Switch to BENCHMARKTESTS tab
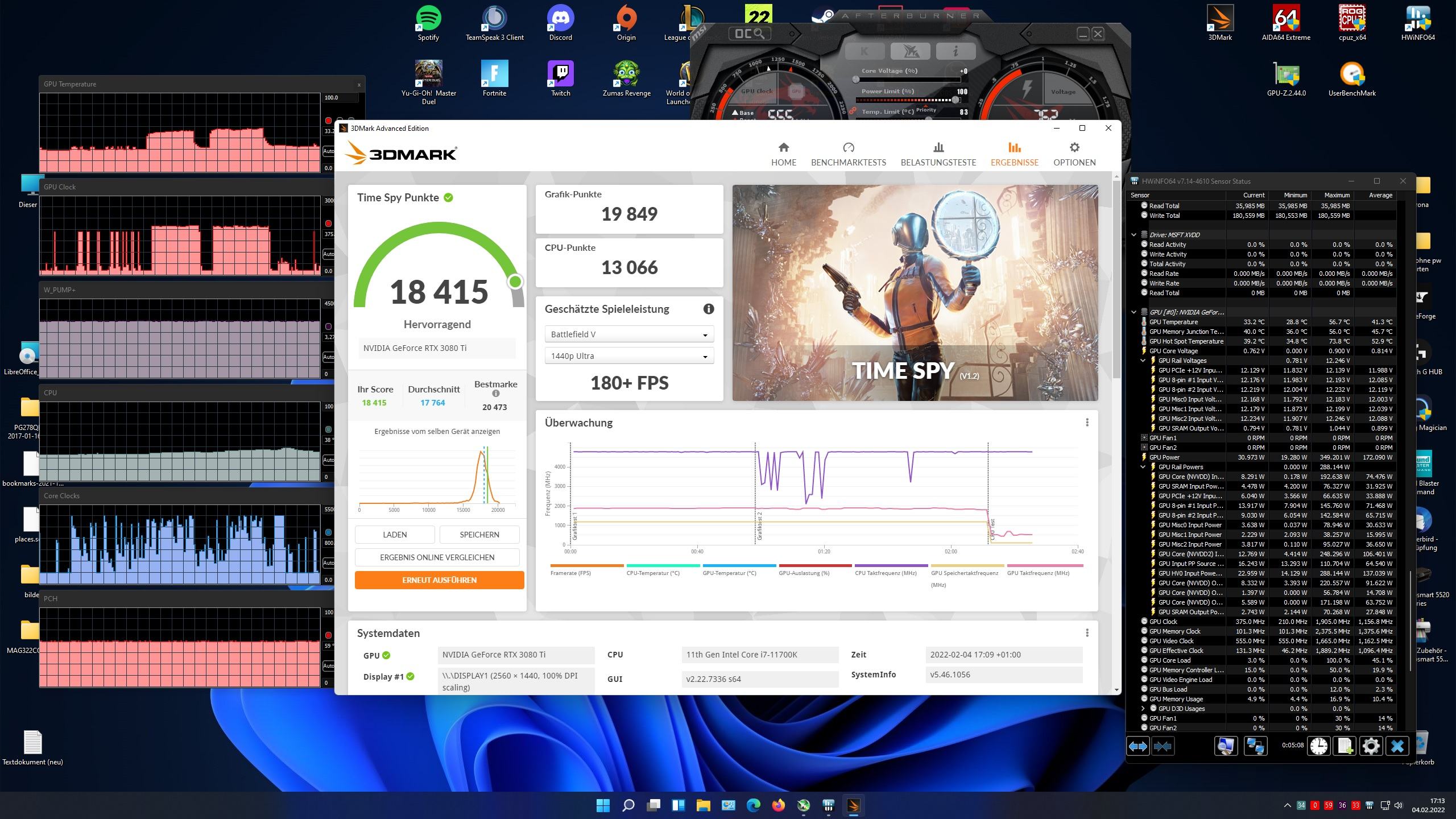 click(x=848, y=154)
